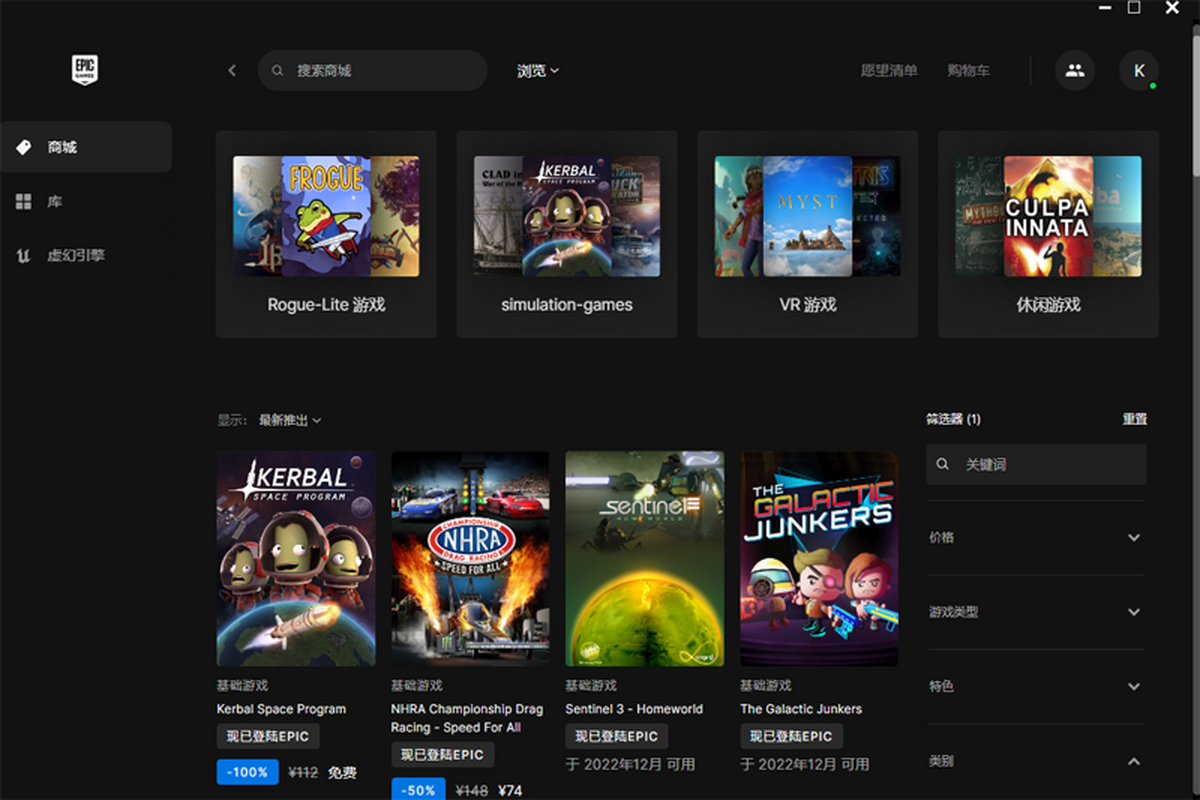
Task: Open the 虚幻引擎 Unreal Engine icon
Action: tap(24, 256)
